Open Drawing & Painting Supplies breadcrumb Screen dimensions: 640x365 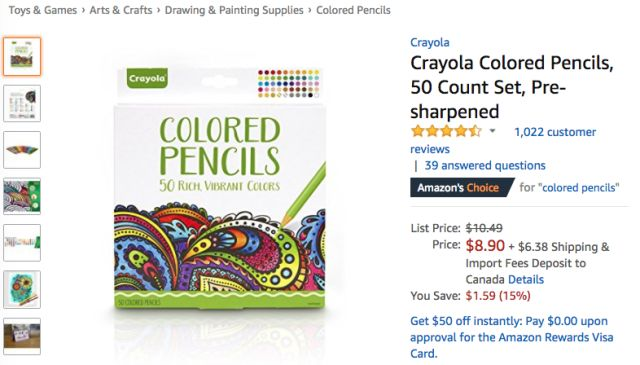[234, 10]
